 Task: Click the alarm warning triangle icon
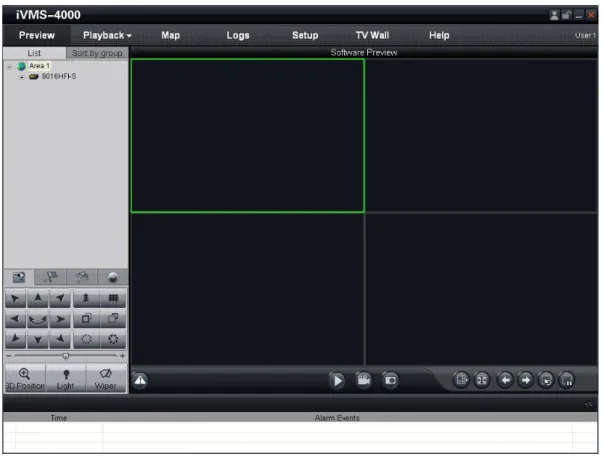(140, 380)
